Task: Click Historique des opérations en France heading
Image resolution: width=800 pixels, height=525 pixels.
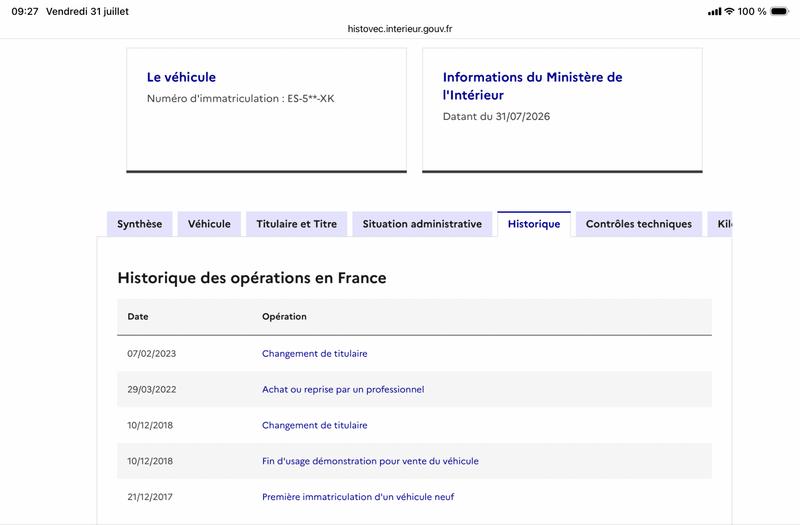Action: click(x=252, y=278)
